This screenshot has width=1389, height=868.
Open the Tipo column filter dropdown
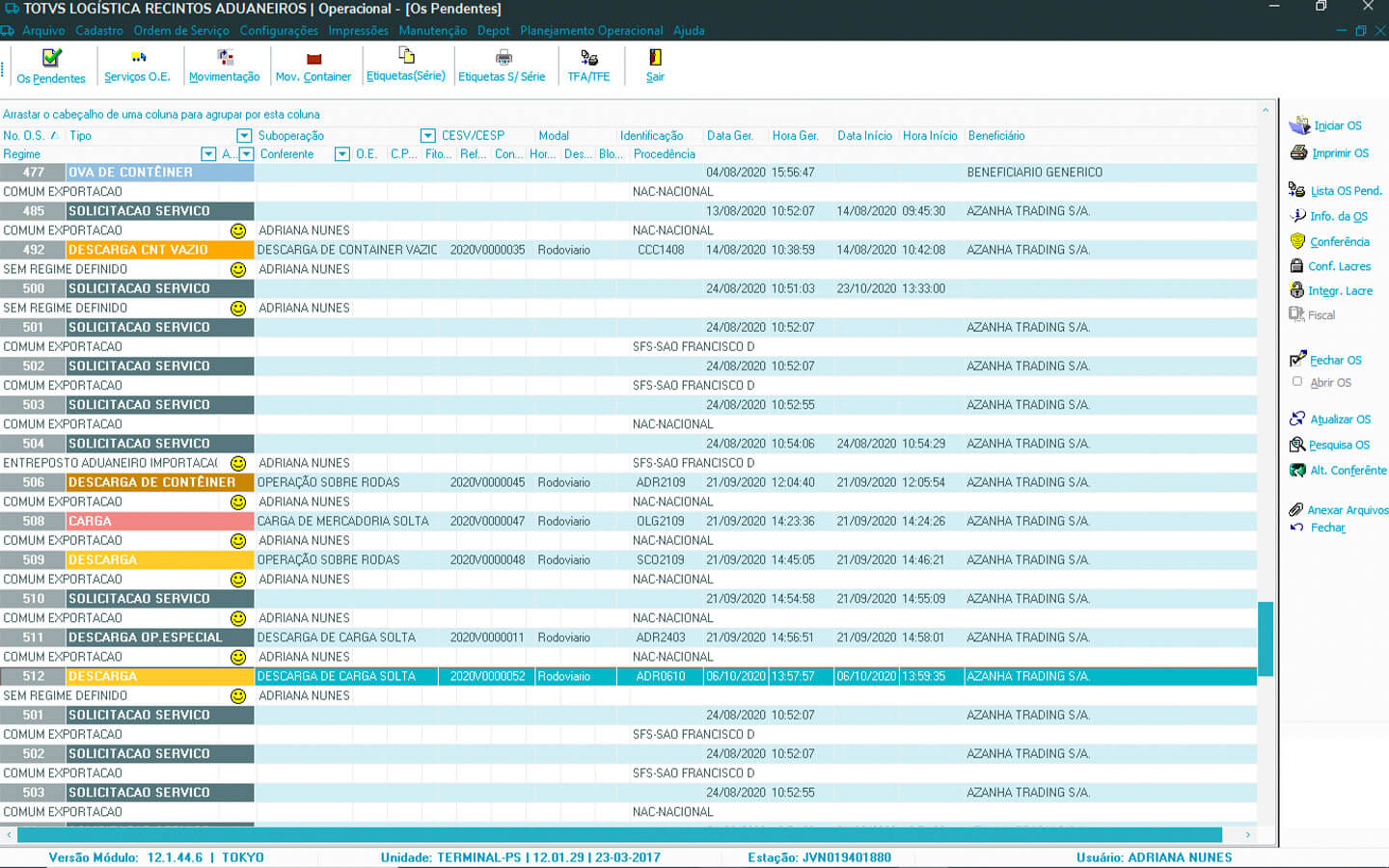coord(244,136)
